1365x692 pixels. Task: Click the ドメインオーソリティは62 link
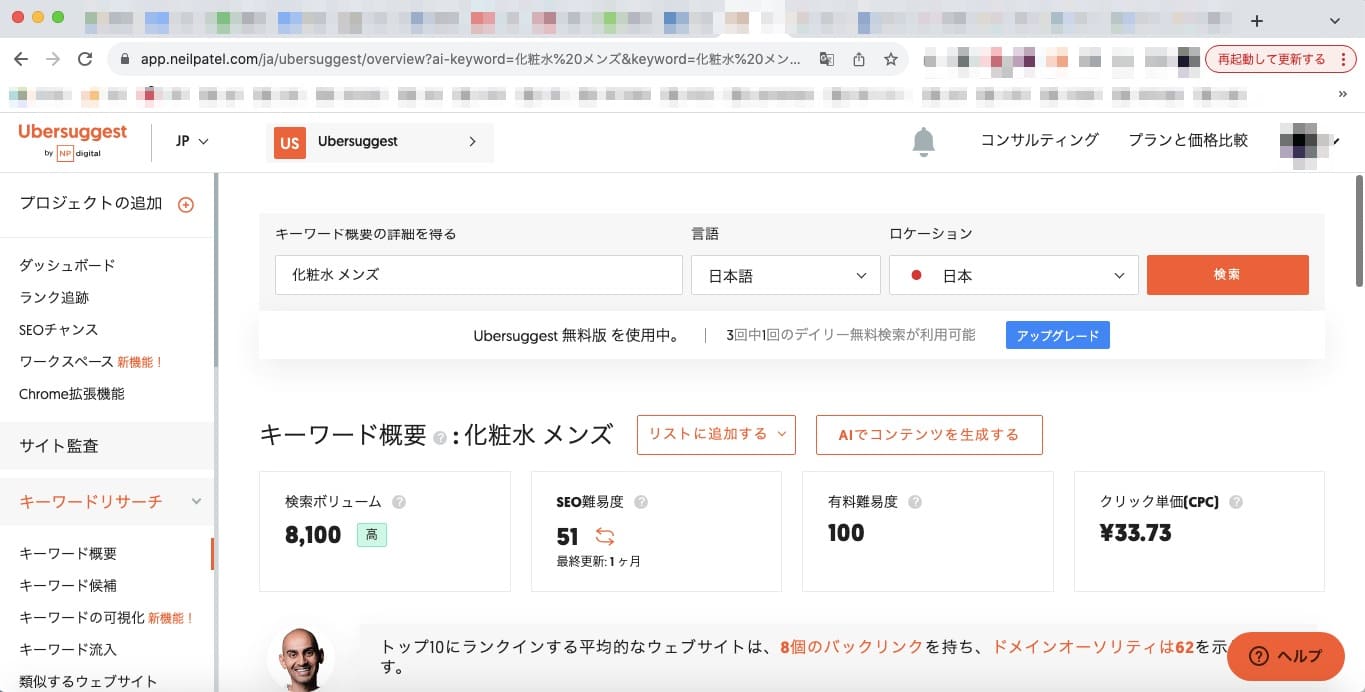[x=1093, y=646]
